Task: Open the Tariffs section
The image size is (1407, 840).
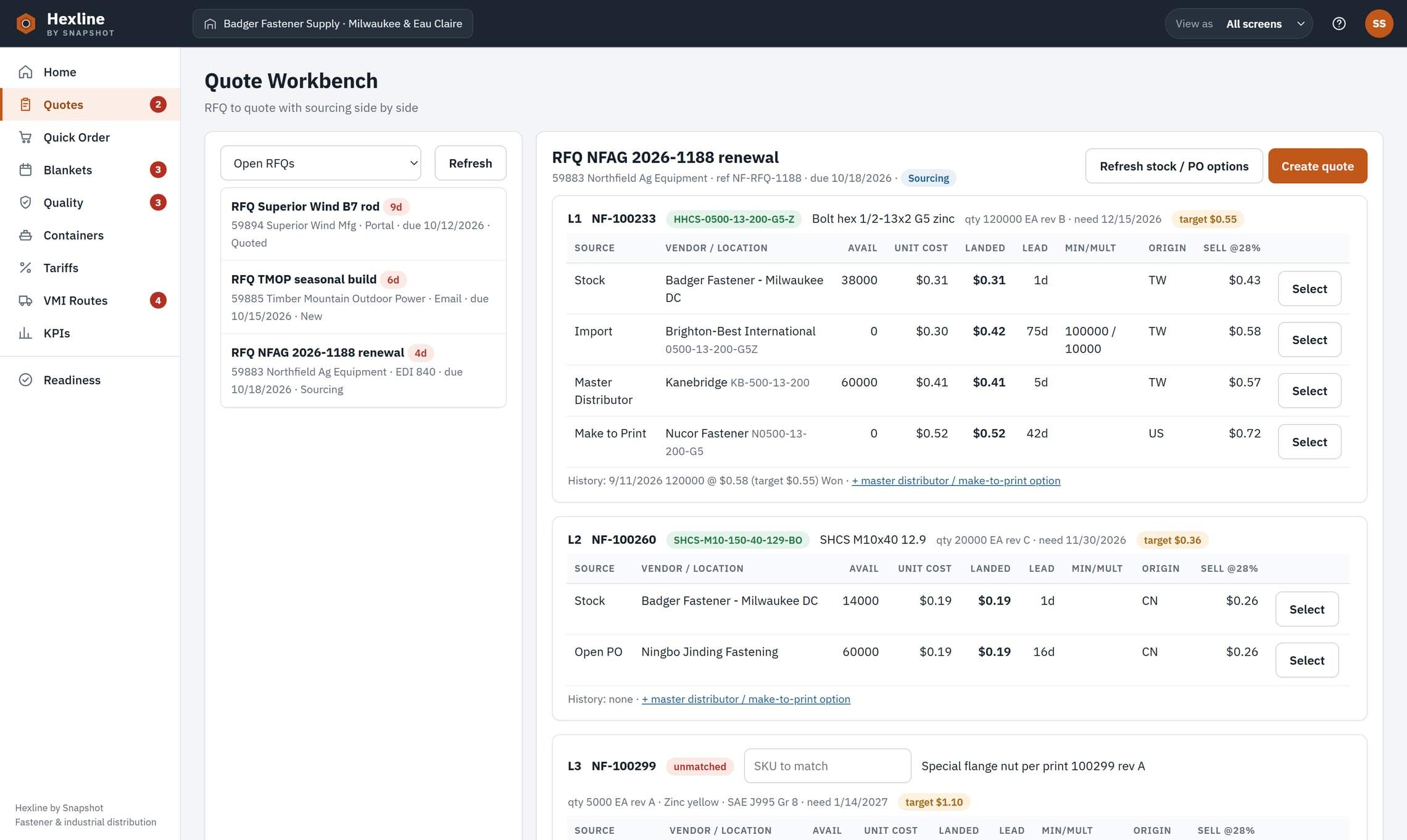Action: coord(90,268)
